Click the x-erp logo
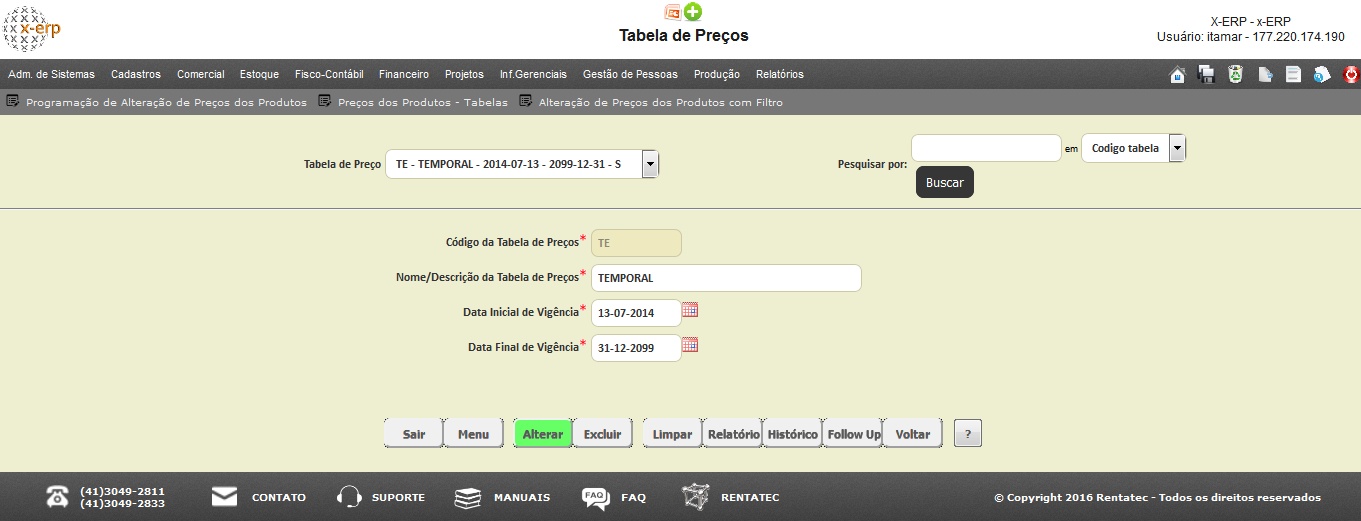Viewport: 1361px width, 521px height. pyautogui.click(x=32, y=29)
